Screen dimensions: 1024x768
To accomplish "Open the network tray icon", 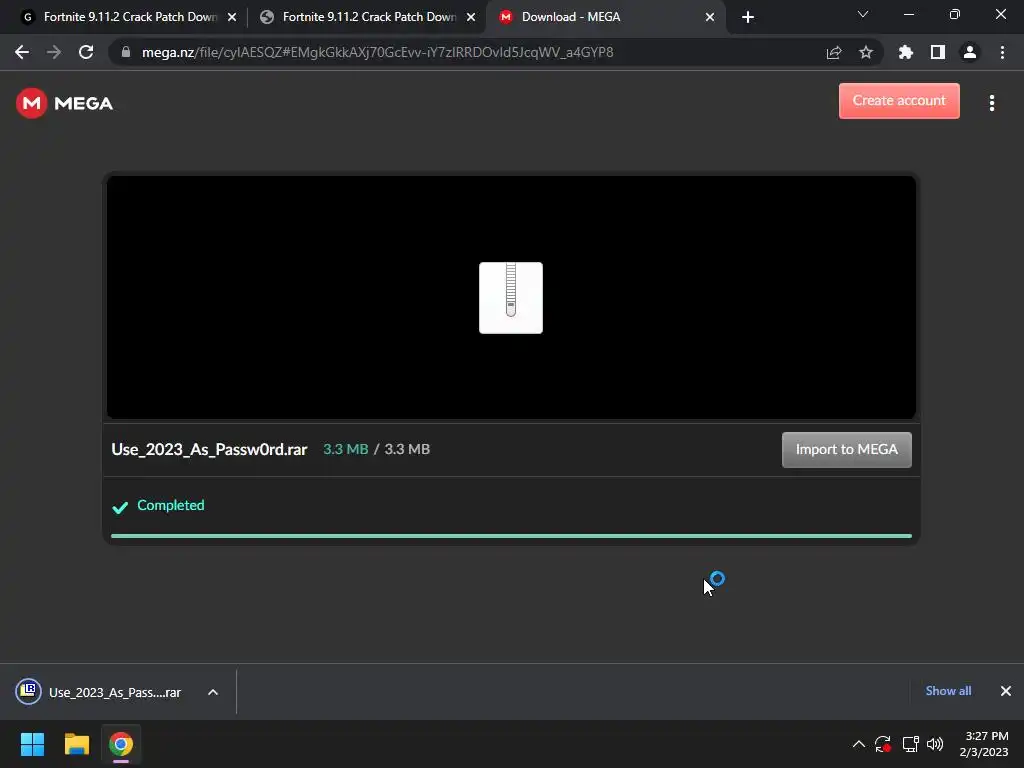I will pos(910,744).
